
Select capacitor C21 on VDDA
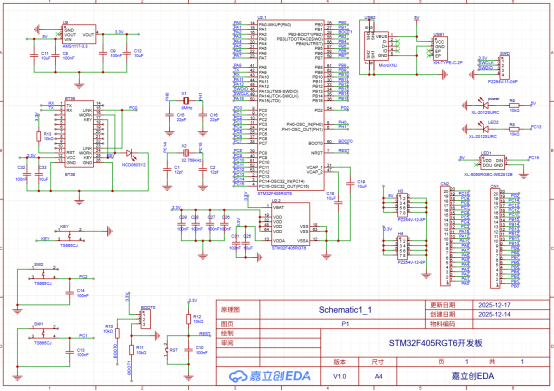coord(236,243)
